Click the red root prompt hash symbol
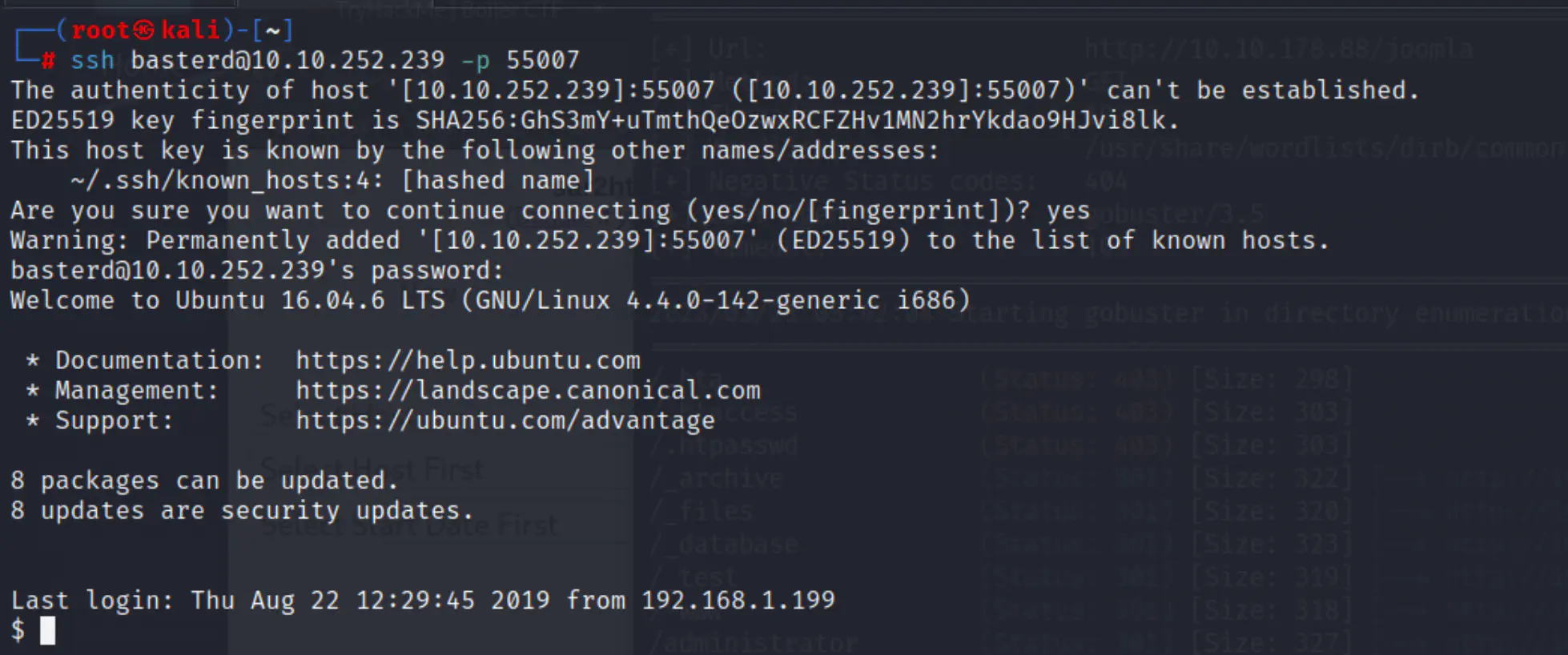 48,61
